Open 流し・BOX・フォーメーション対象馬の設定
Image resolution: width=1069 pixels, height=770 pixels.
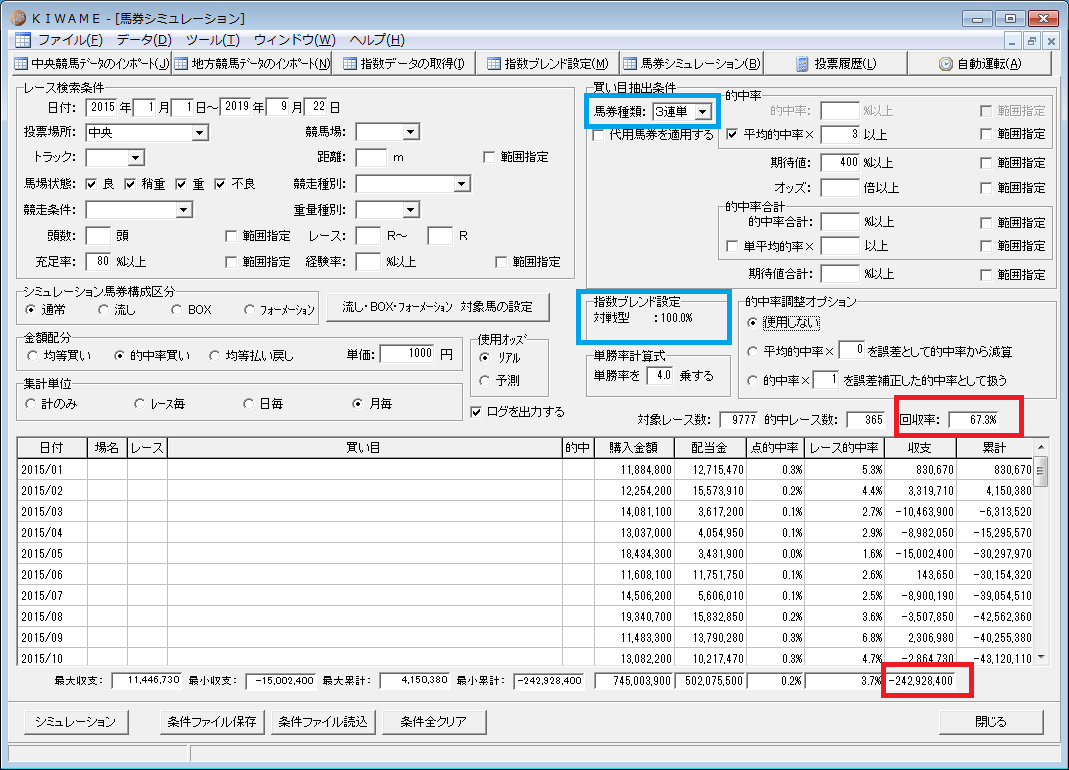[x=438, y=307]
